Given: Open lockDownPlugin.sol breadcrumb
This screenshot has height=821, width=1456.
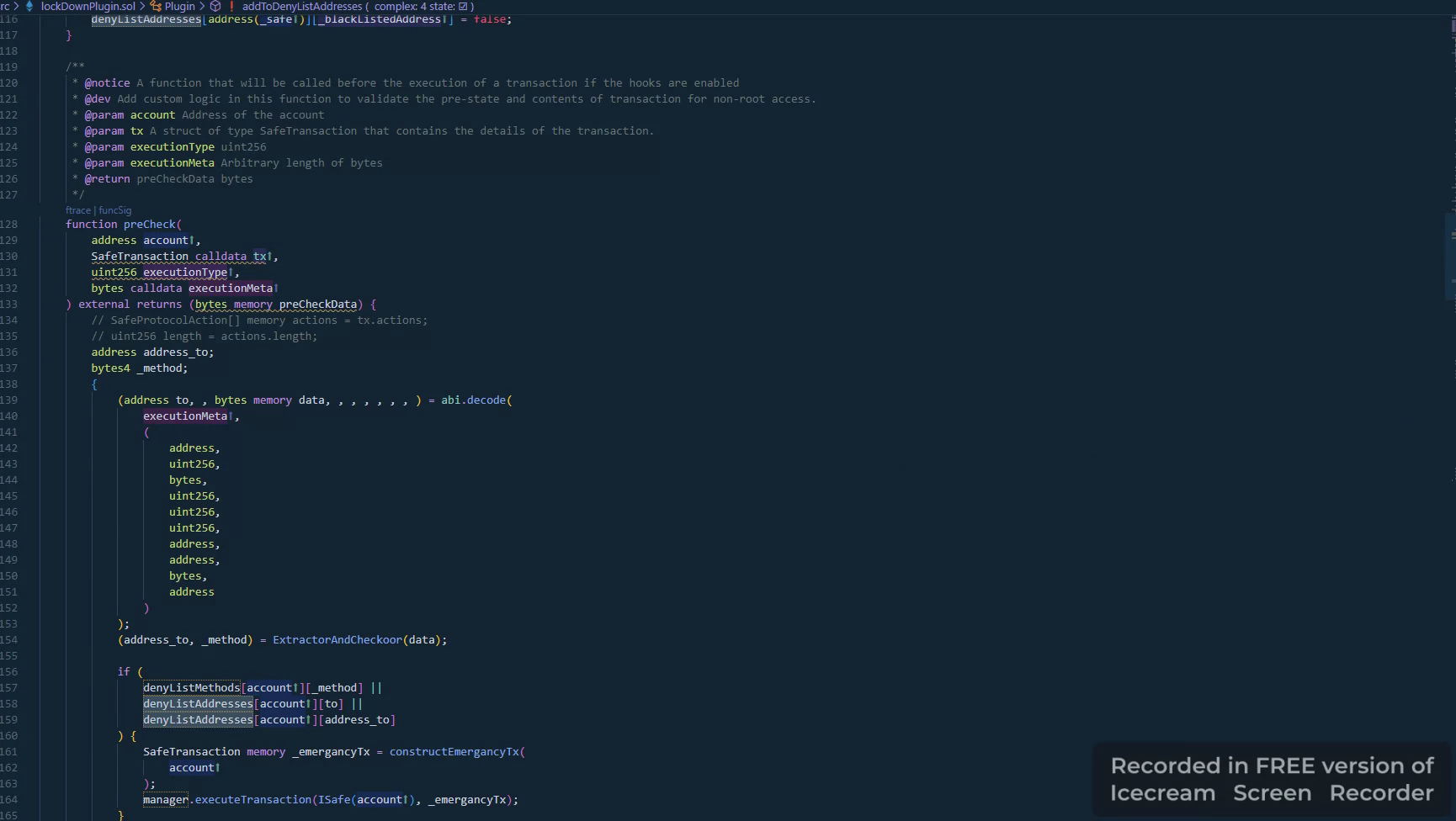Looking at the screenshot, I should 88,6.
